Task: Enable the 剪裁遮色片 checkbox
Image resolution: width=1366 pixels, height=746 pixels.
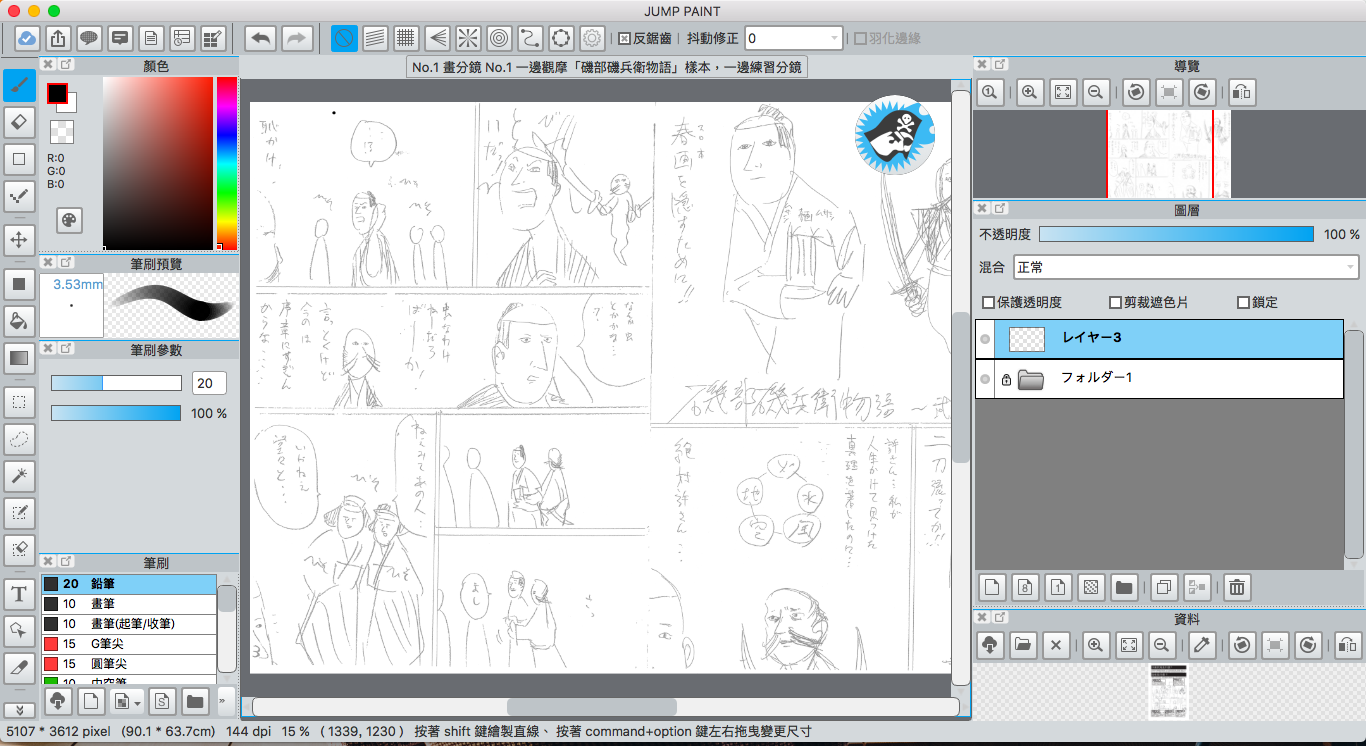Action: [1115, 302]
